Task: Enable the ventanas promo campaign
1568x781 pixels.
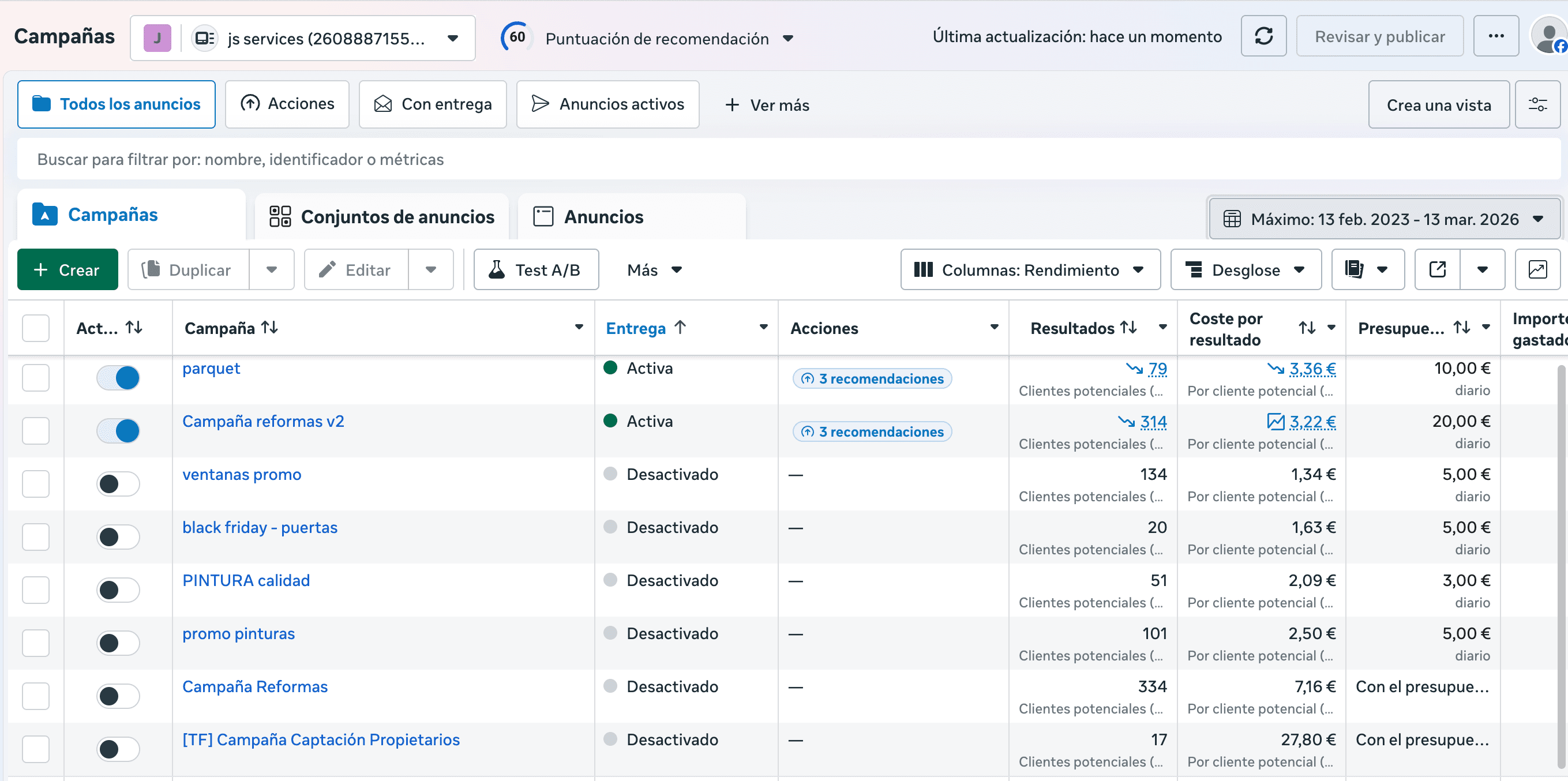Action: [x=118, y=484]
